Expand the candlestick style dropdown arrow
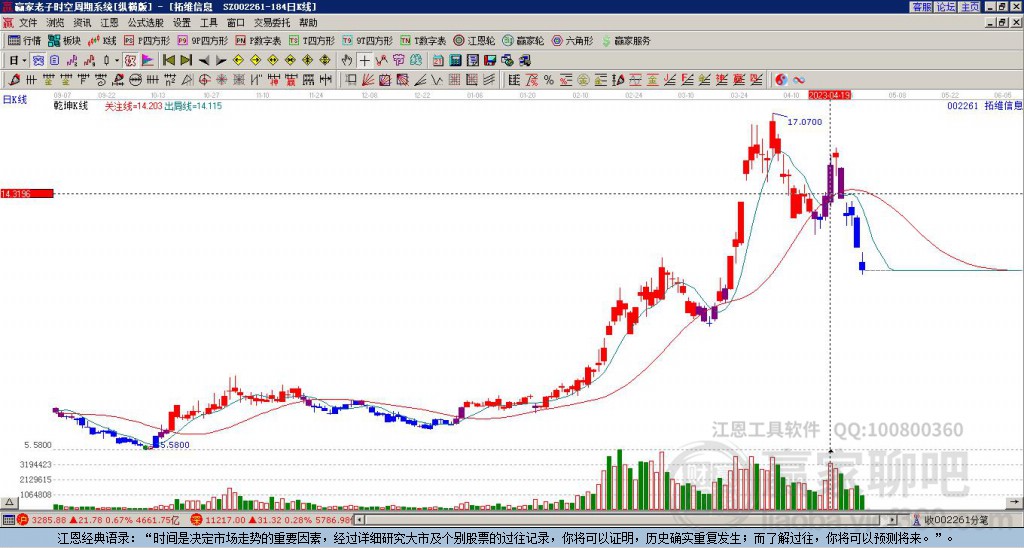1024x548 pixels. pyautogui.click(x=117, y=61)
